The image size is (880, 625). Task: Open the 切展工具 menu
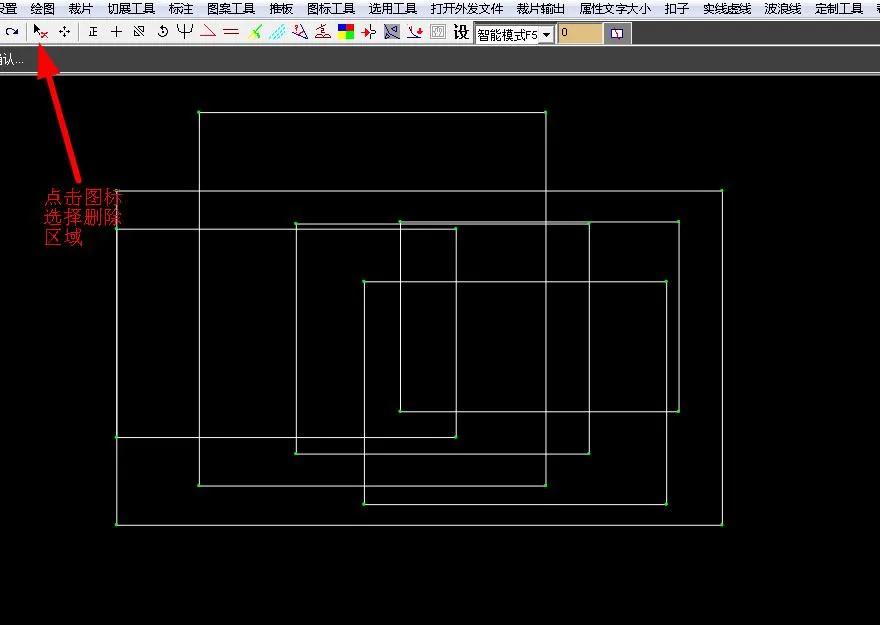(131, 8)
